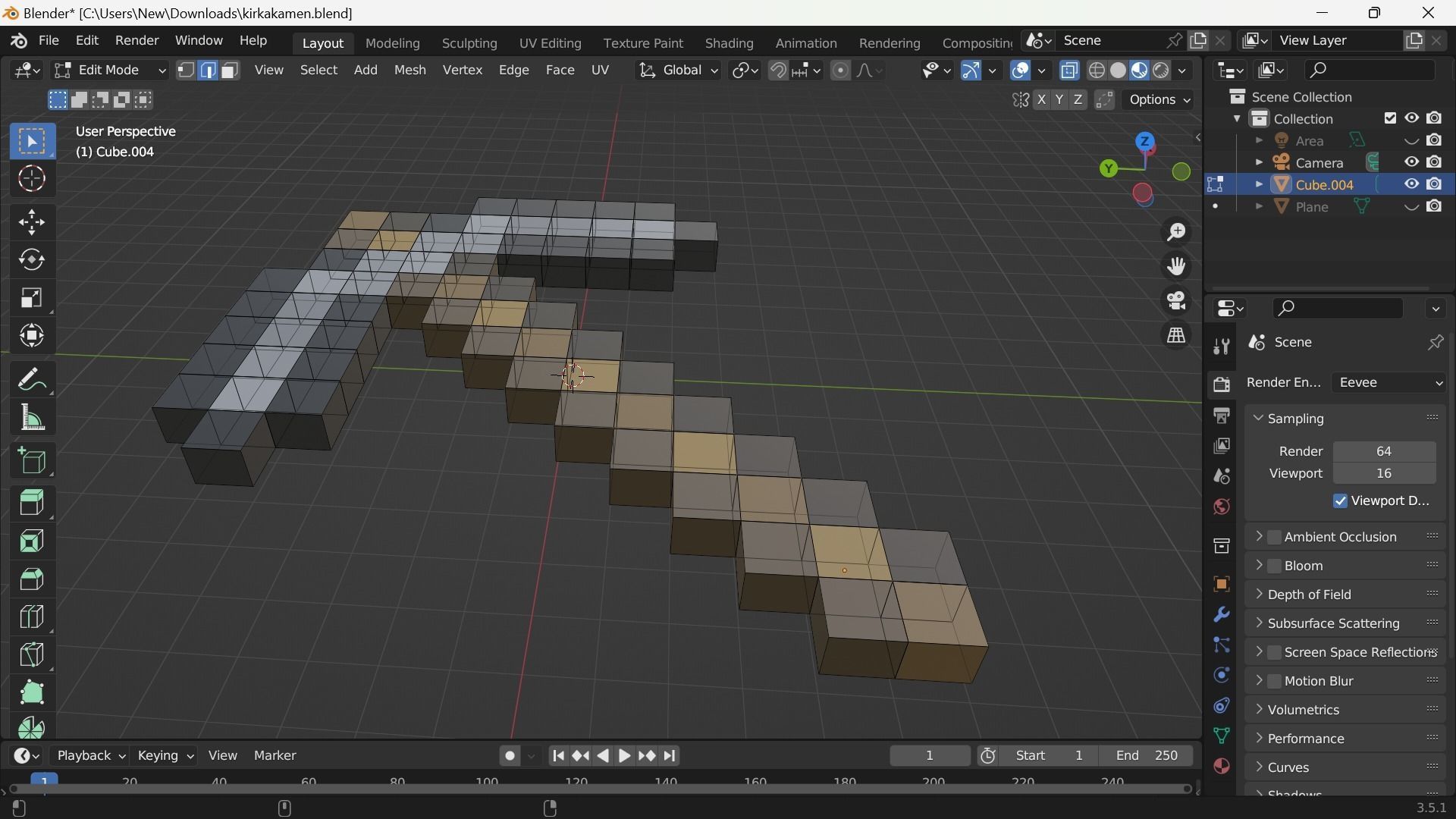Open the Material properties tab
The height and width of the screenshot is (819, 1456).
(x=1221, y=766)
